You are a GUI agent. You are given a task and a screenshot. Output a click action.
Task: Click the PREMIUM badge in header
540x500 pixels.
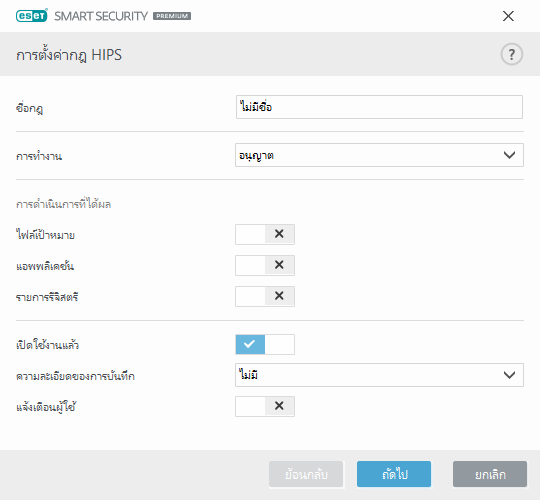(172, 16)
